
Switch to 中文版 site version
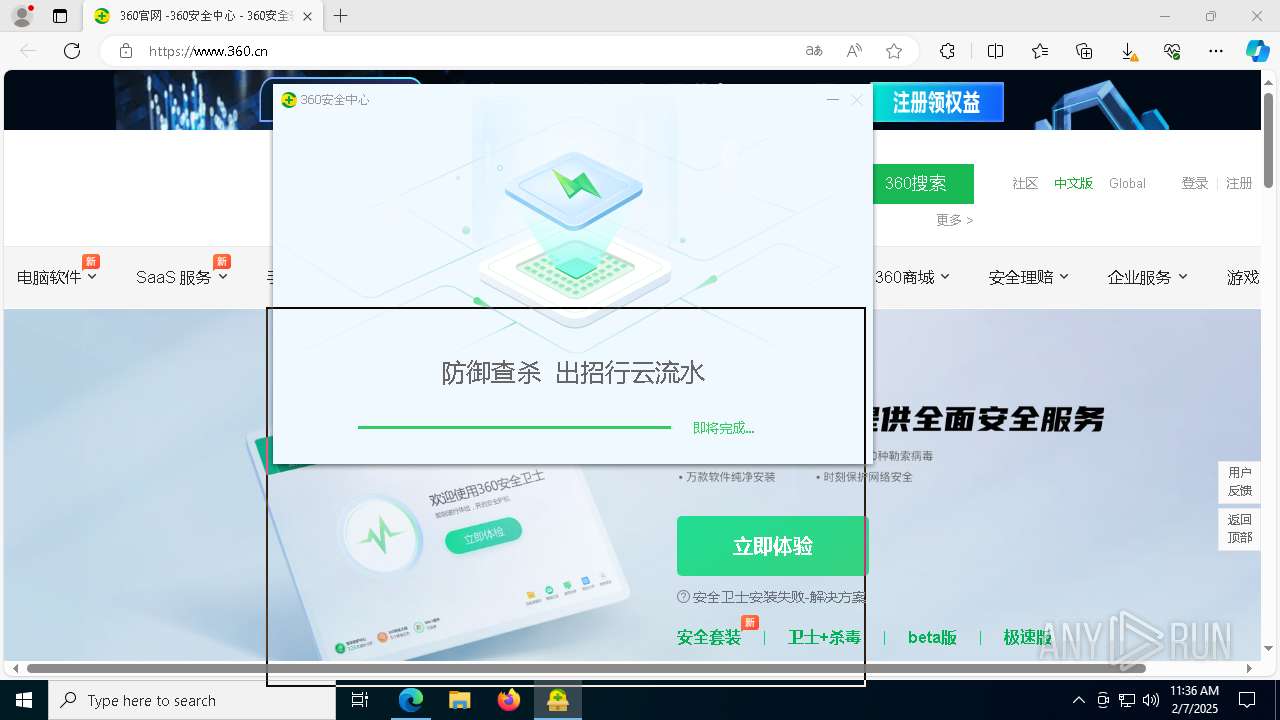(1073, 184)
